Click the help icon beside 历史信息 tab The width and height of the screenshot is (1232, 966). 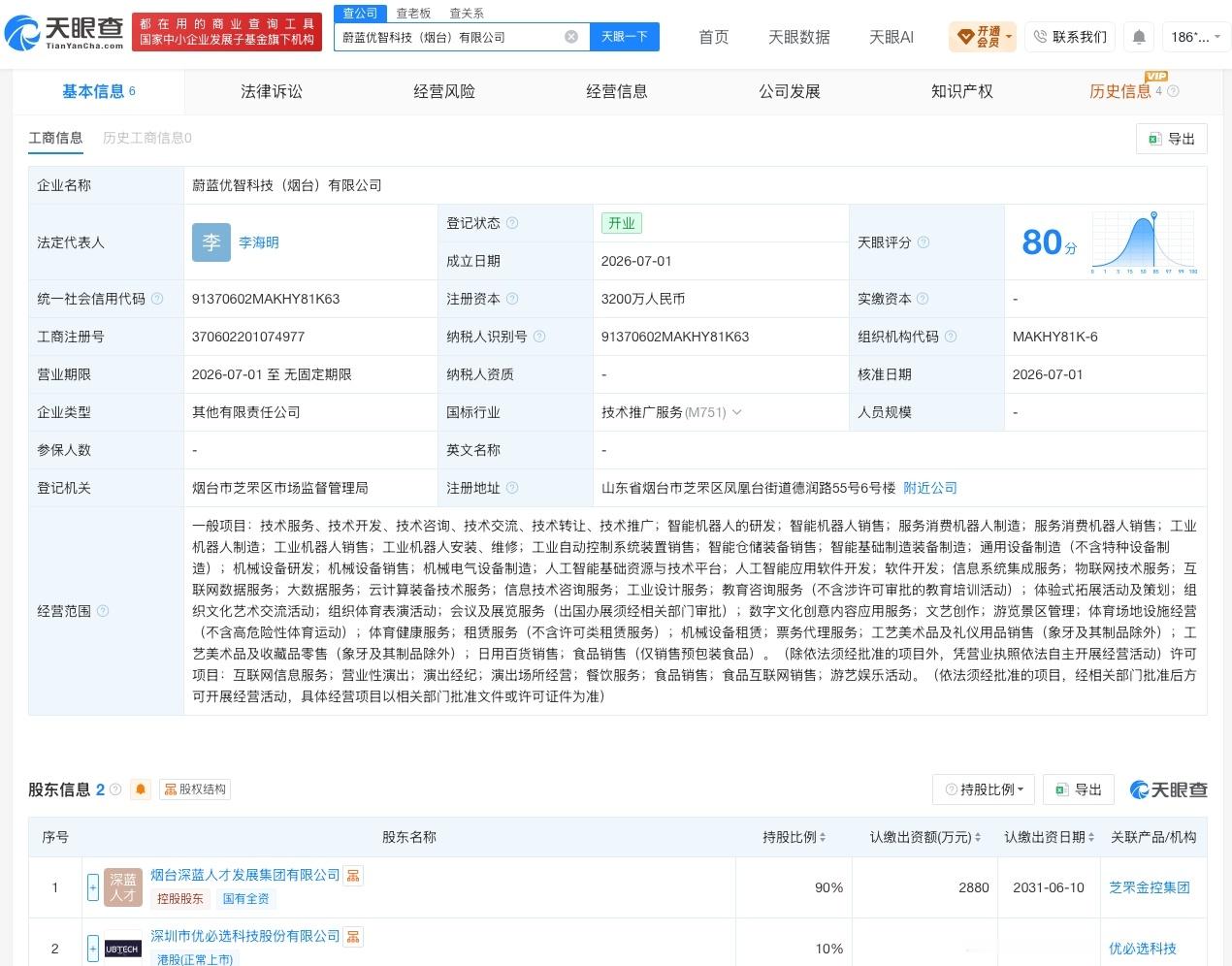pyautogui.click(x=1173, y=91)
